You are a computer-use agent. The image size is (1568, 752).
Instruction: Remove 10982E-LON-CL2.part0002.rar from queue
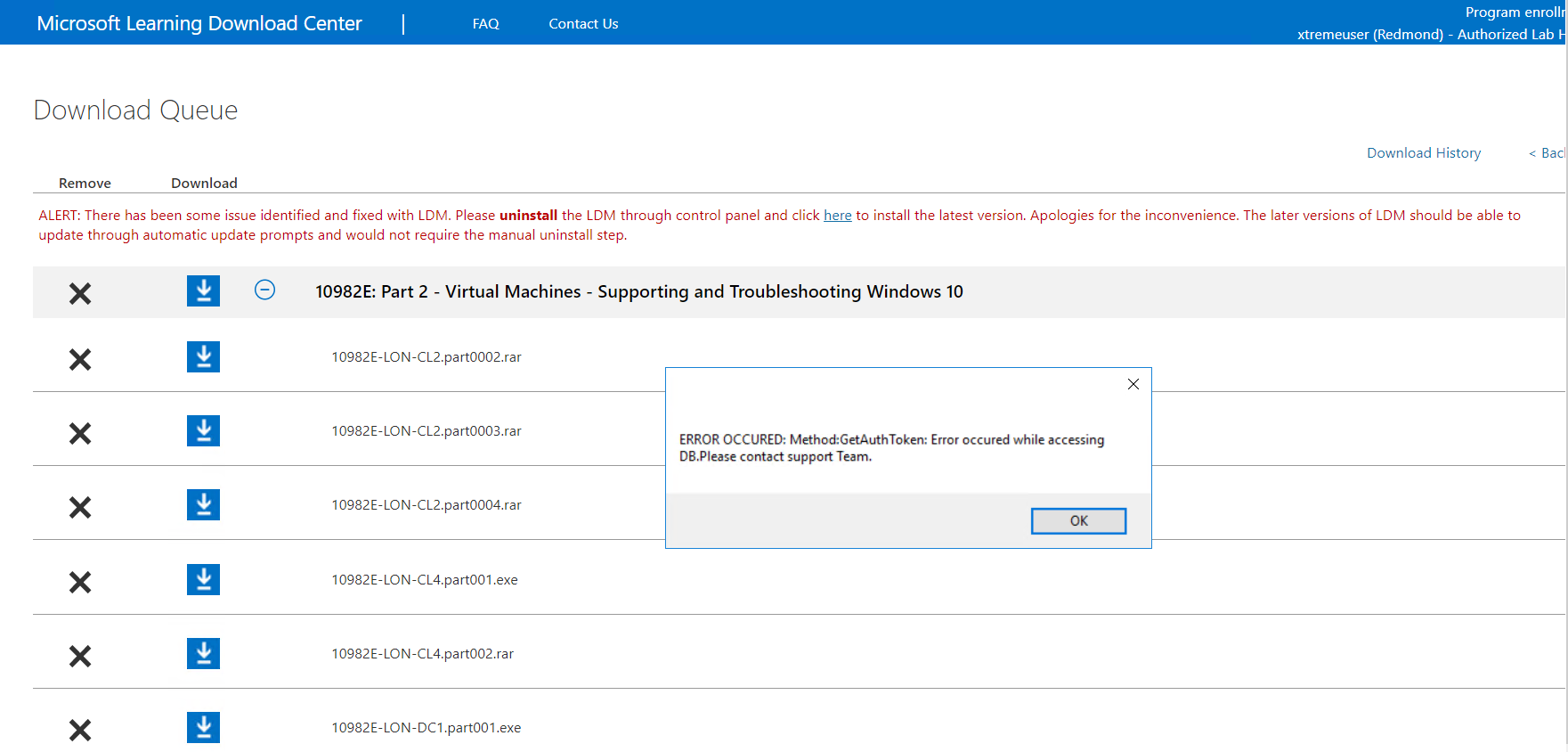[x=80, y=360]
